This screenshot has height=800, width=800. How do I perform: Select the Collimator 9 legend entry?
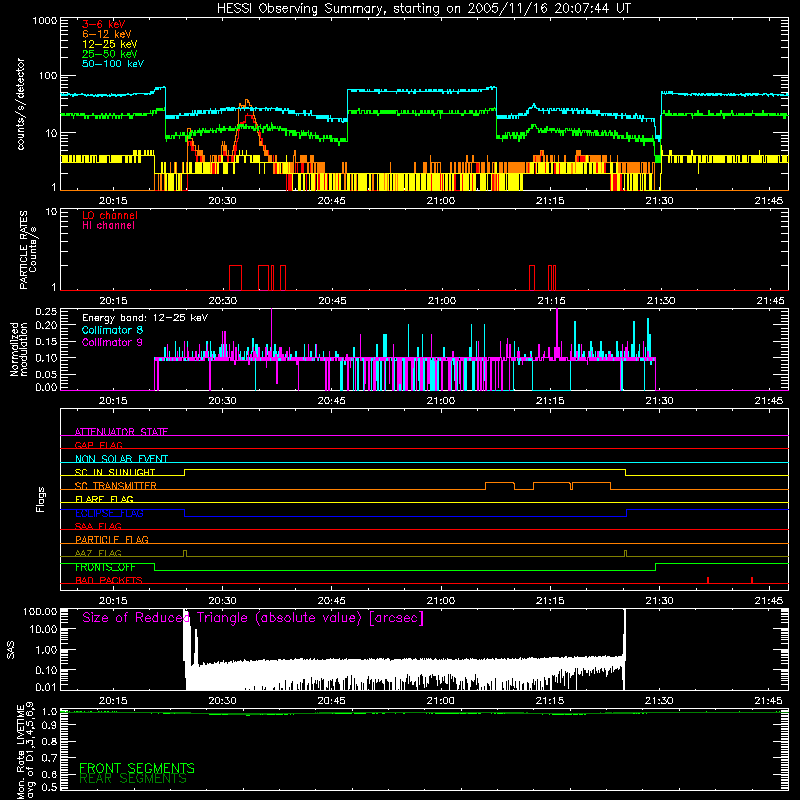pos(112,342)
